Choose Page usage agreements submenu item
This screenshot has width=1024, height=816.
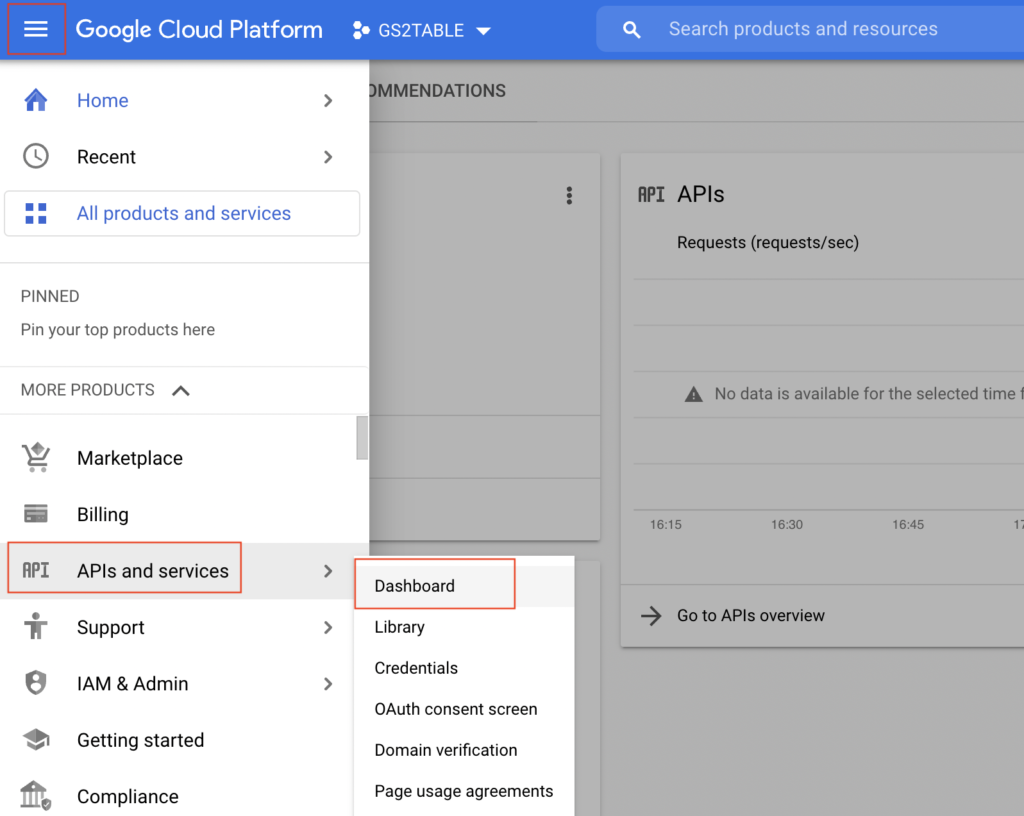click(464, 791)
